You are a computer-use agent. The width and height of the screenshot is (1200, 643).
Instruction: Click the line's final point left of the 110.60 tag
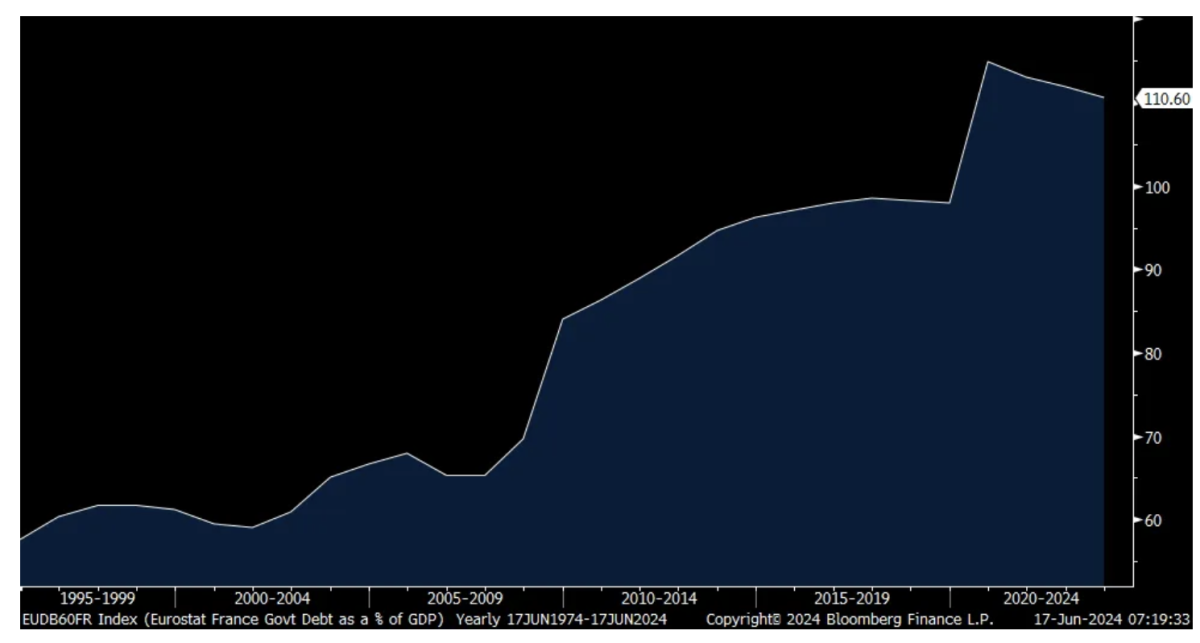[x=1103, y=97]
